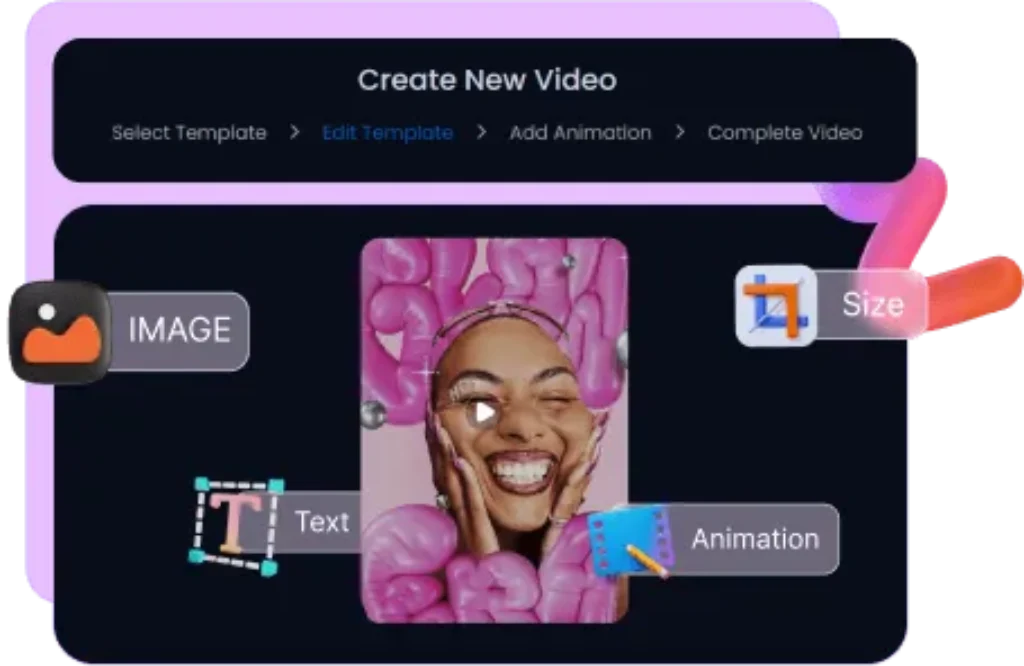Play the video preview
Image resolution: width=1024 pixels, height=666 pixels.
point(484,413)
